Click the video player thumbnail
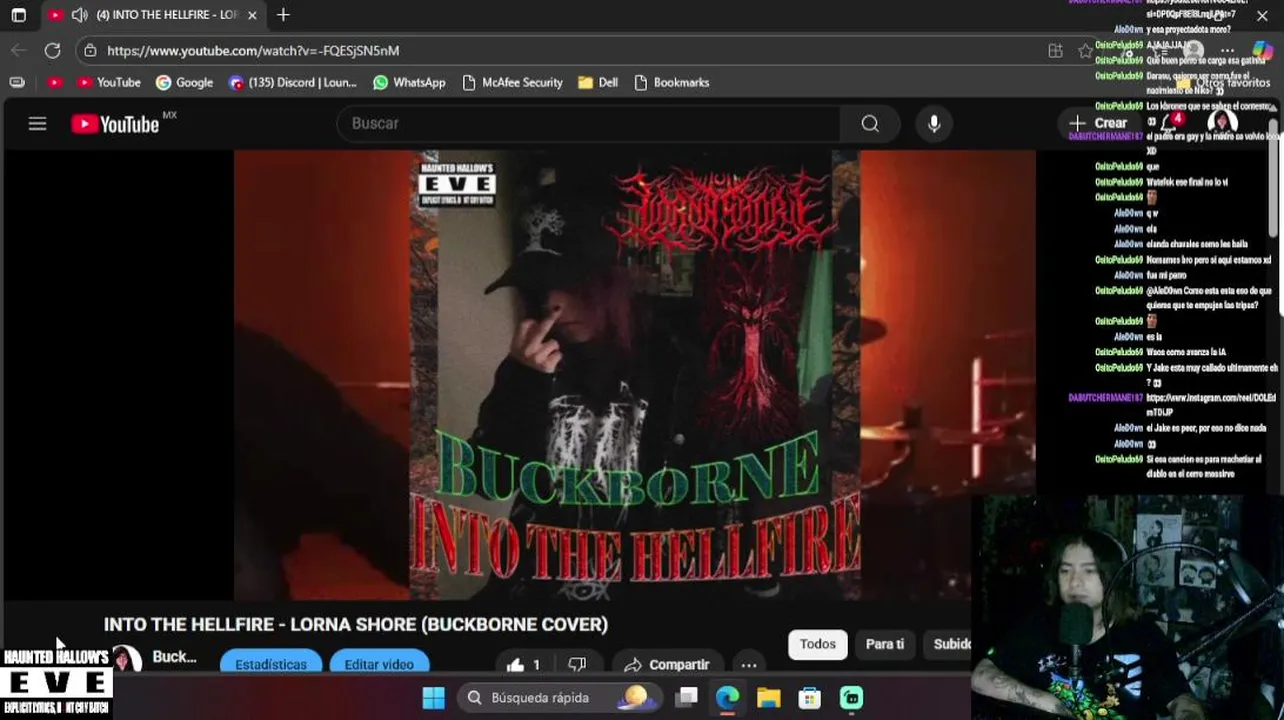 [635, 375]
